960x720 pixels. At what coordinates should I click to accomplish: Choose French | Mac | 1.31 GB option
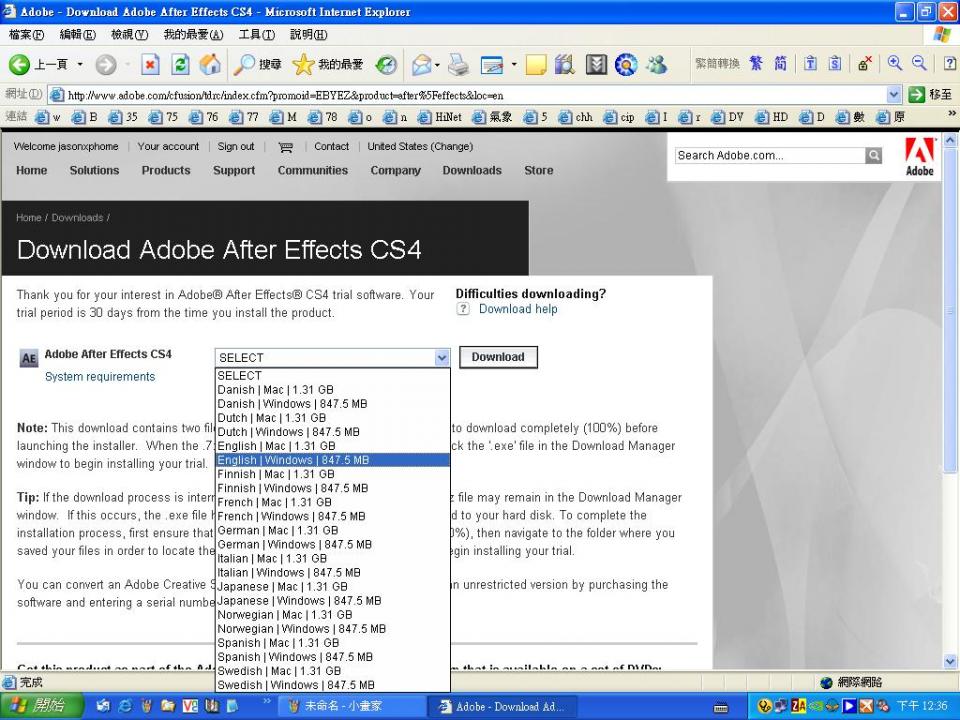pyautogui.click(x=333, y=502)
